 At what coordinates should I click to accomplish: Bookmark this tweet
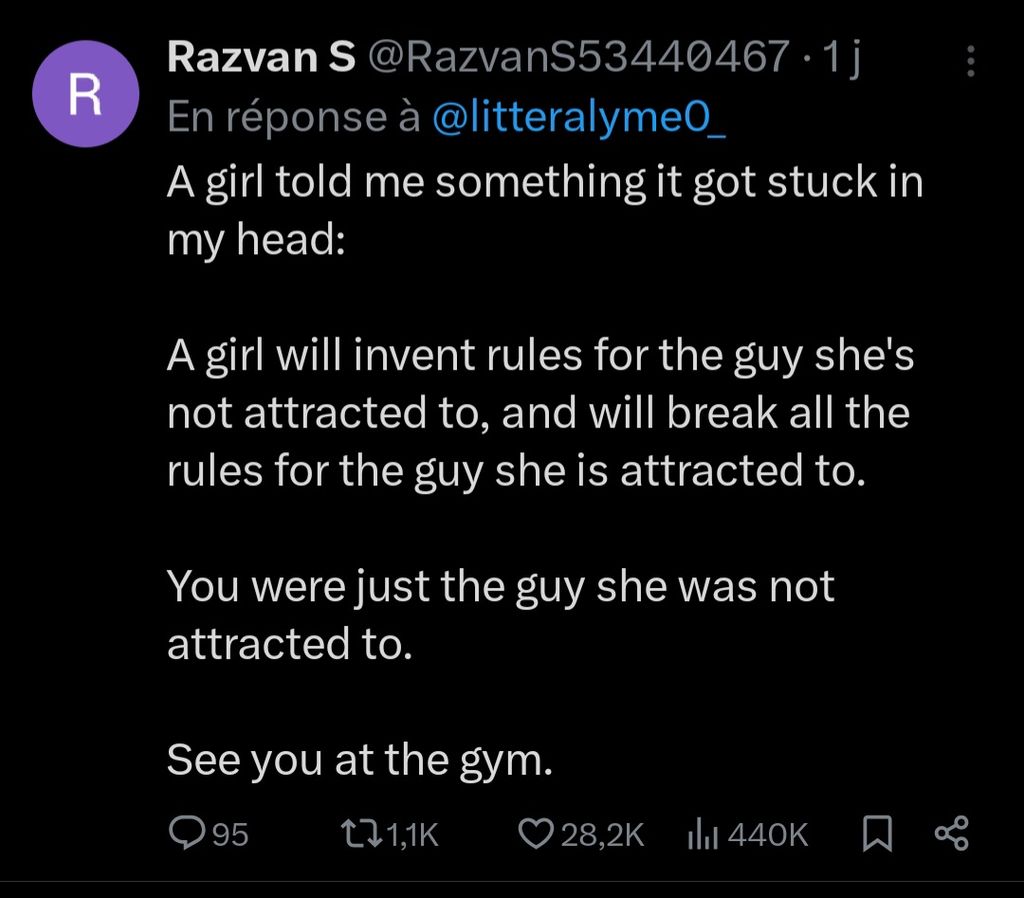click(x=877, y=833)
